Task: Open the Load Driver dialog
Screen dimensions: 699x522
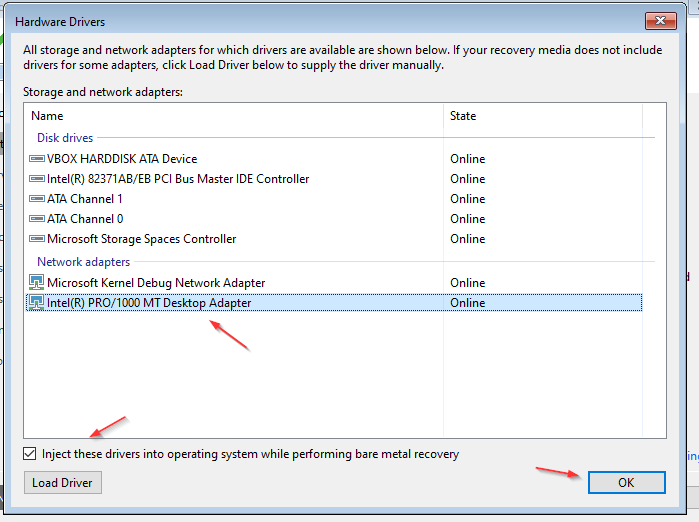Action: pos(63,483)
